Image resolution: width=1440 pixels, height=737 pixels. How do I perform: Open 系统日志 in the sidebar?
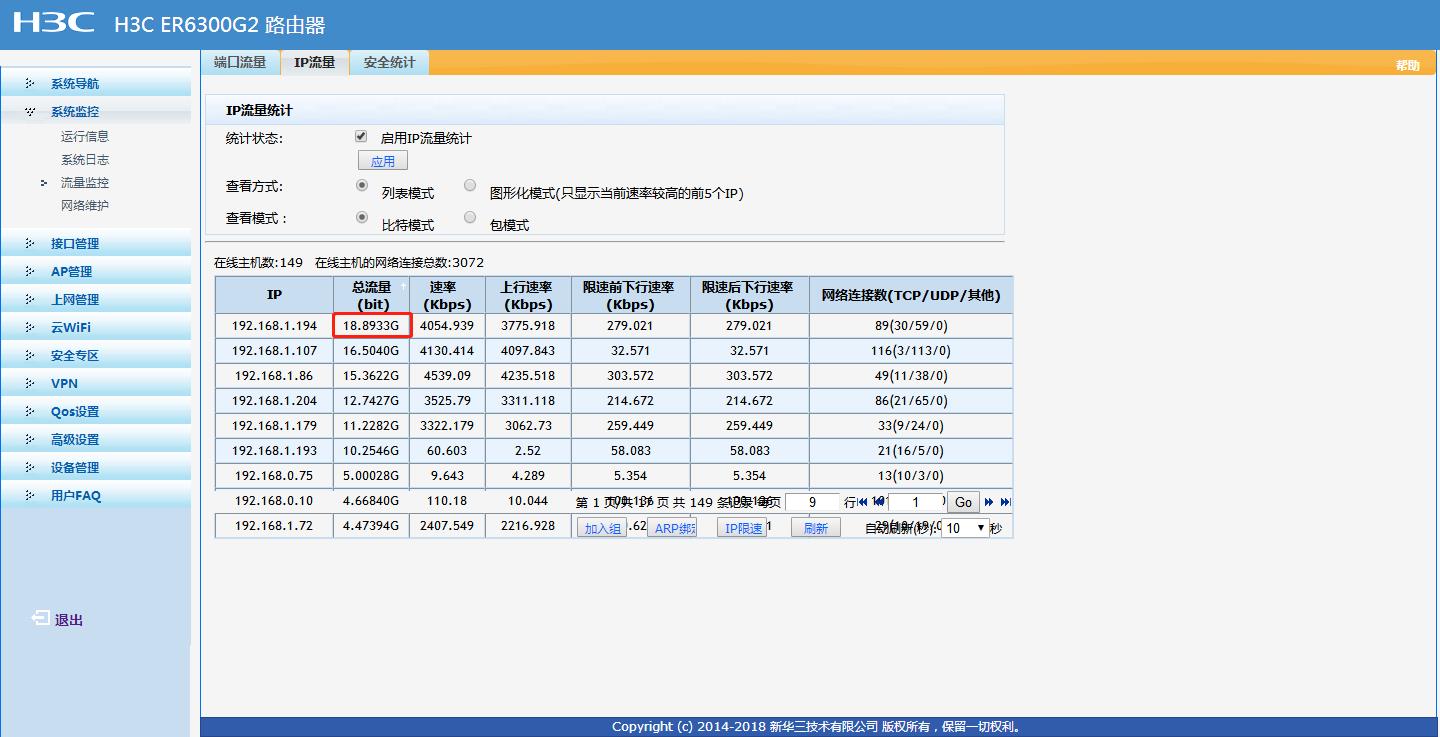click(x=85, y=160)
